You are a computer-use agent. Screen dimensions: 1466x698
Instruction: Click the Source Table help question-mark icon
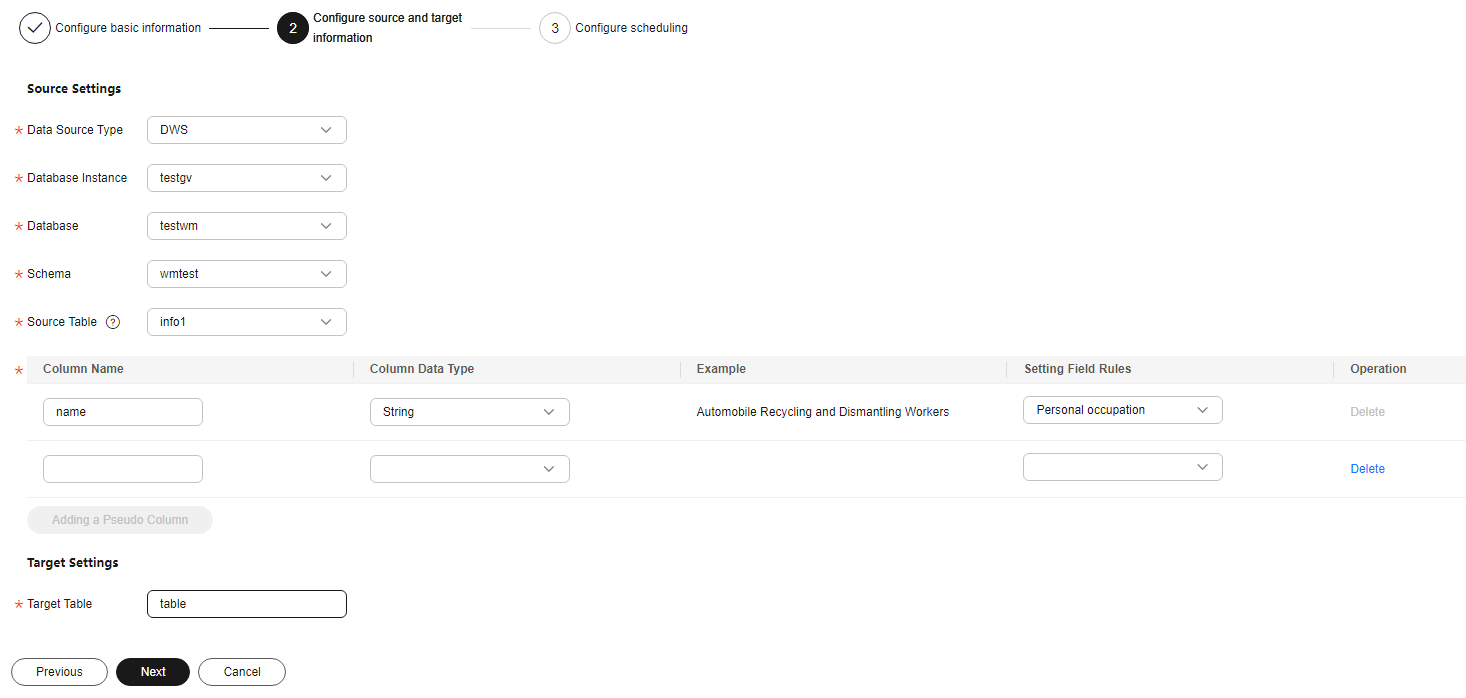pyautogui.click(x=113, y=322)
